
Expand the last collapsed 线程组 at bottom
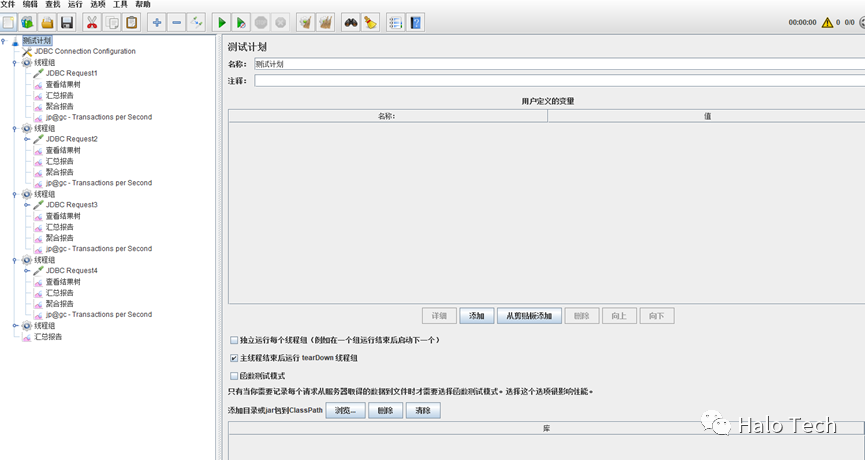[15, 325]
